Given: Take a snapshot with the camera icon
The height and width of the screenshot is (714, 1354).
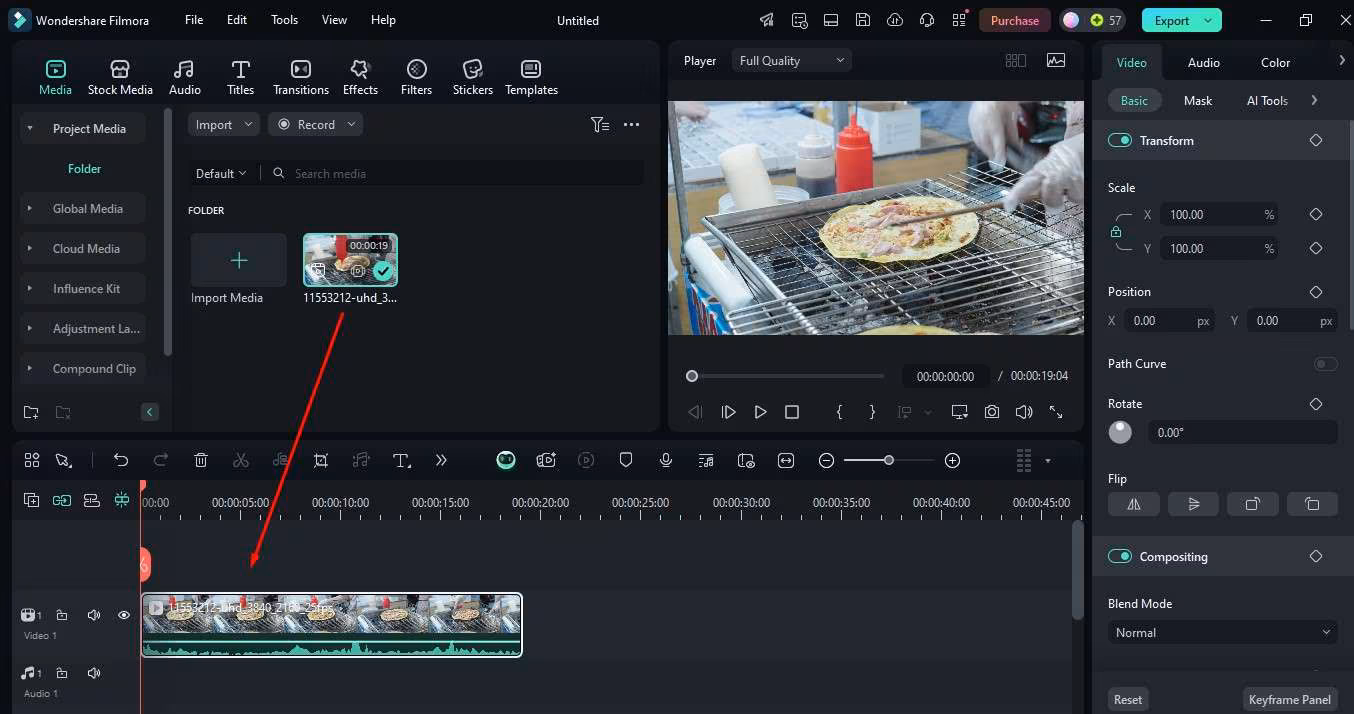Looking at the screenshot, I should click(x=991, y=412).
